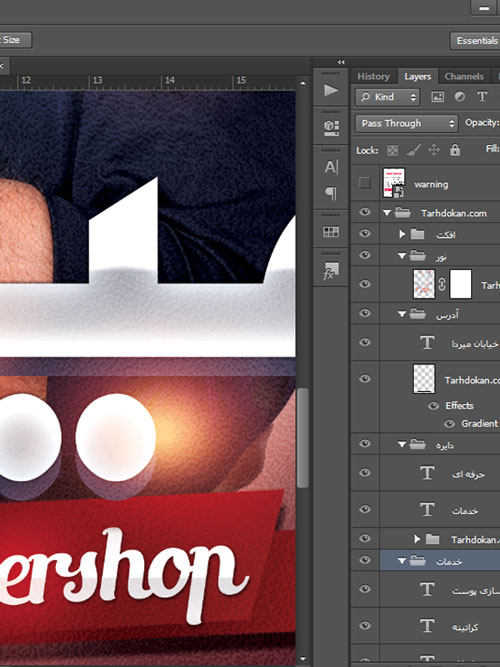Select the خیابان میردا text layer T icon
The width and height of the screenshot is (500, 667).
(x=427, y=342)
